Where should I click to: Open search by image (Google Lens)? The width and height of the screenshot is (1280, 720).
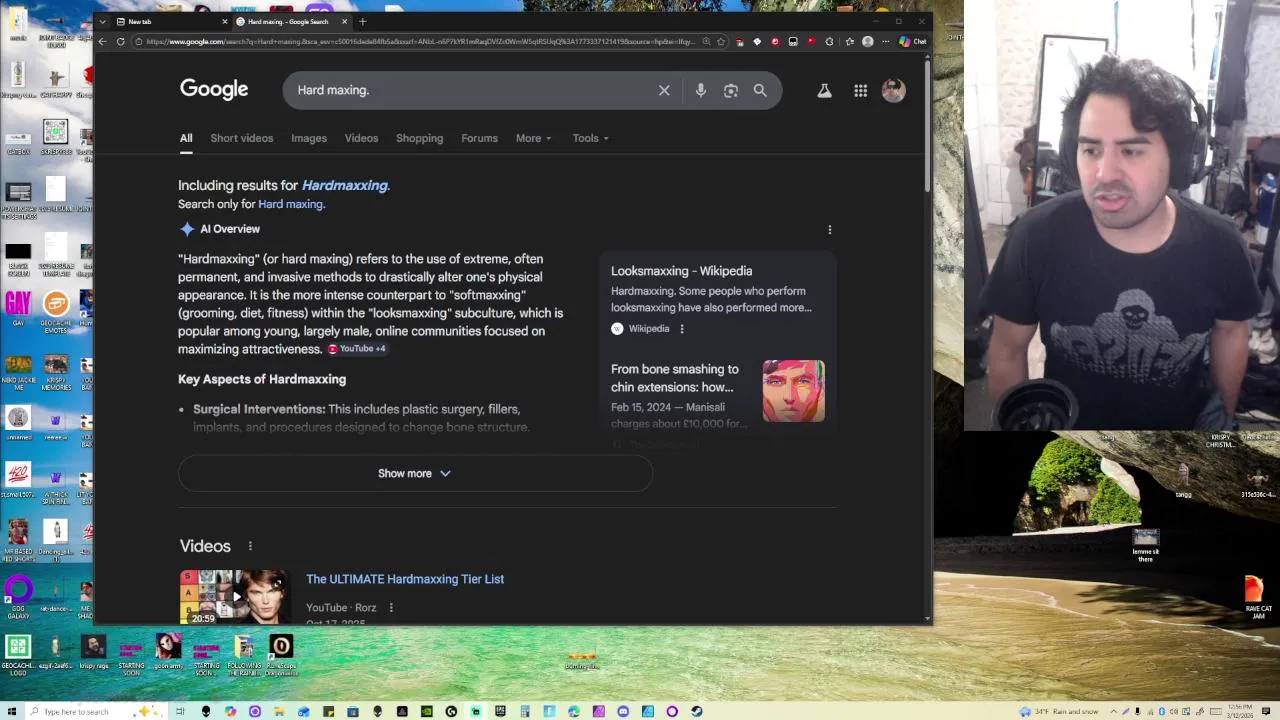click(731, 90)
